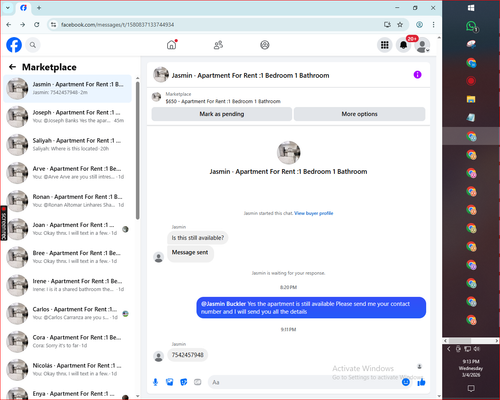Open the File Explorer taskbar icon
The width and height of the screenshot is (500, 400).
pyautogui.click(x=471, y=99)
